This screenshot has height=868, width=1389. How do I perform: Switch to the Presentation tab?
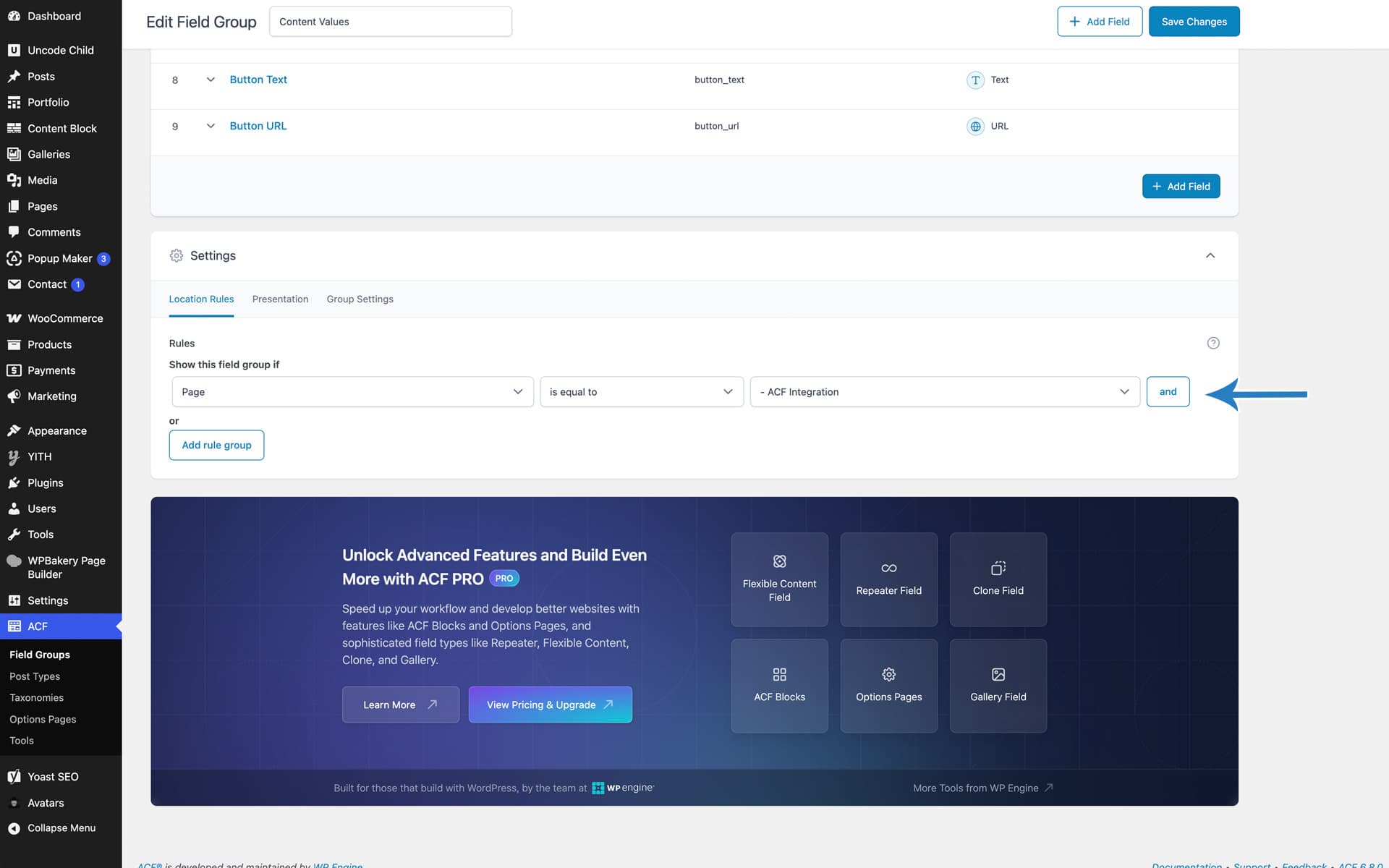(280, 299)
